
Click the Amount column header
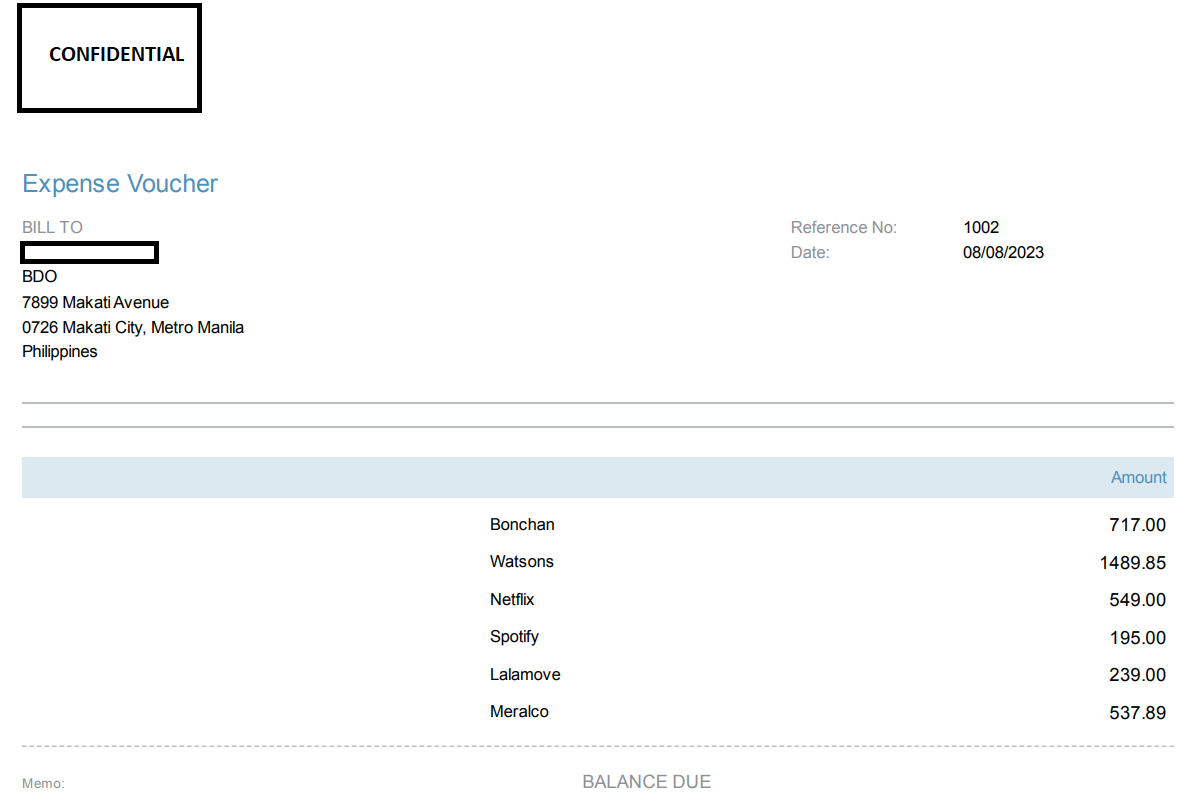[x=1139, y=478]
